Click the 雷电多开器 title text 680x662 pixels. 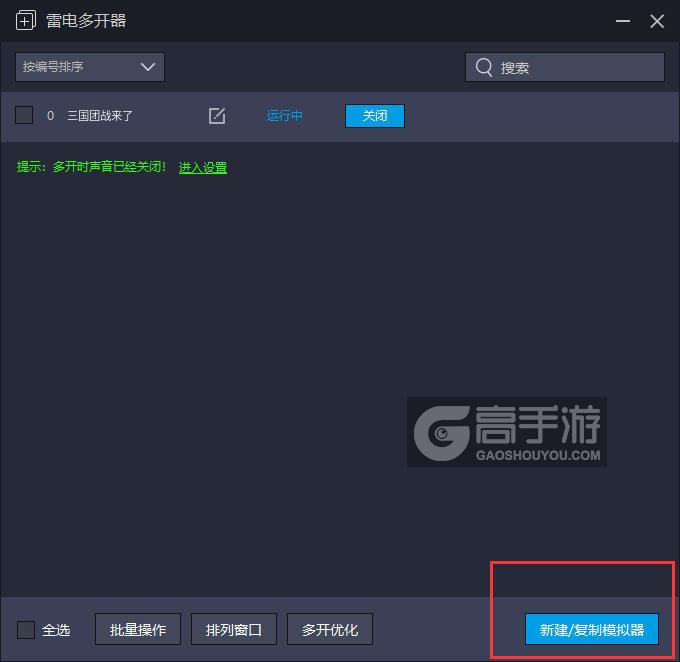pyautogui.click(x=86, y=21)
